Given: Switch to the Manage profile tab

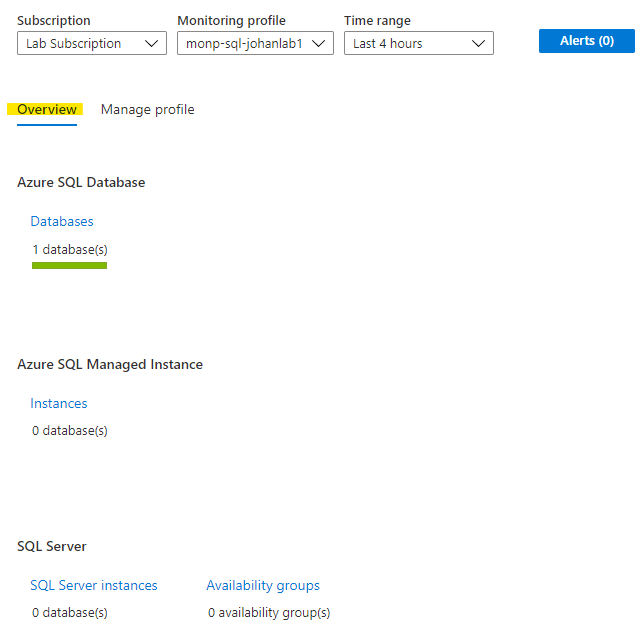Looking at the screenshot, I should point(147,110).
